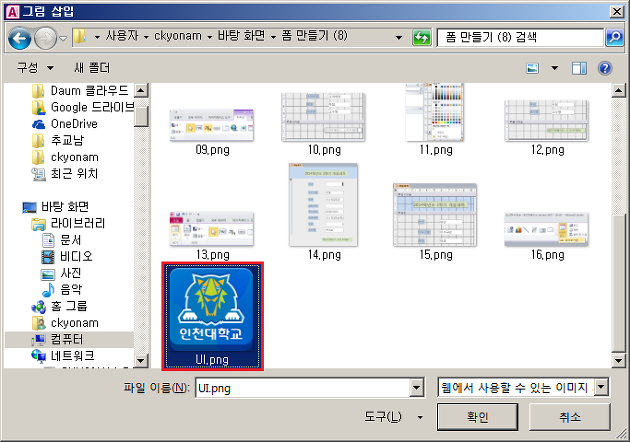
Task: Click the 새 폴더 button
Action: pos(92,68)
